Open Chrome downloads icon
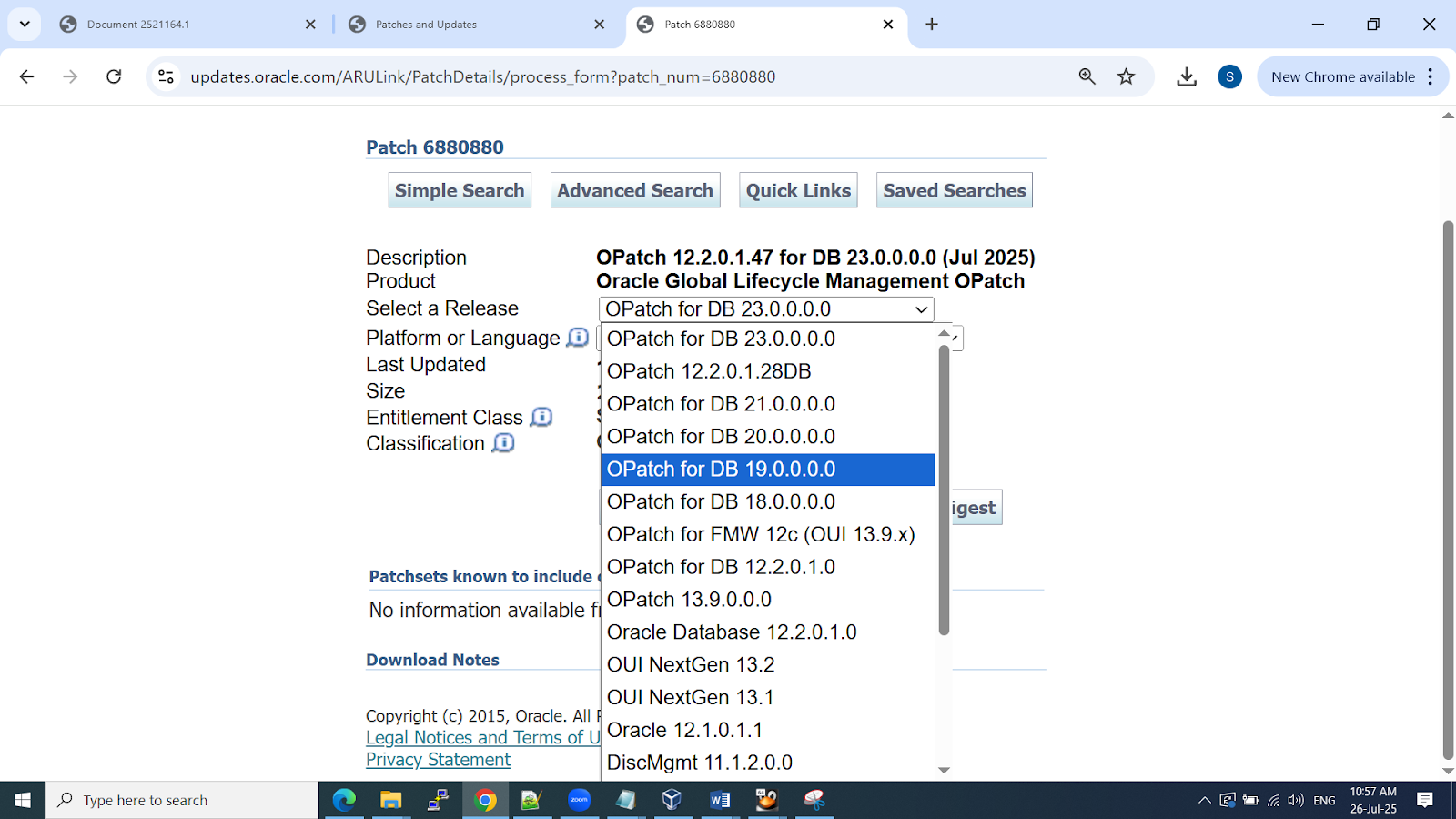The height and width of the screenshot is (819, 1456). coord(1186,76)
